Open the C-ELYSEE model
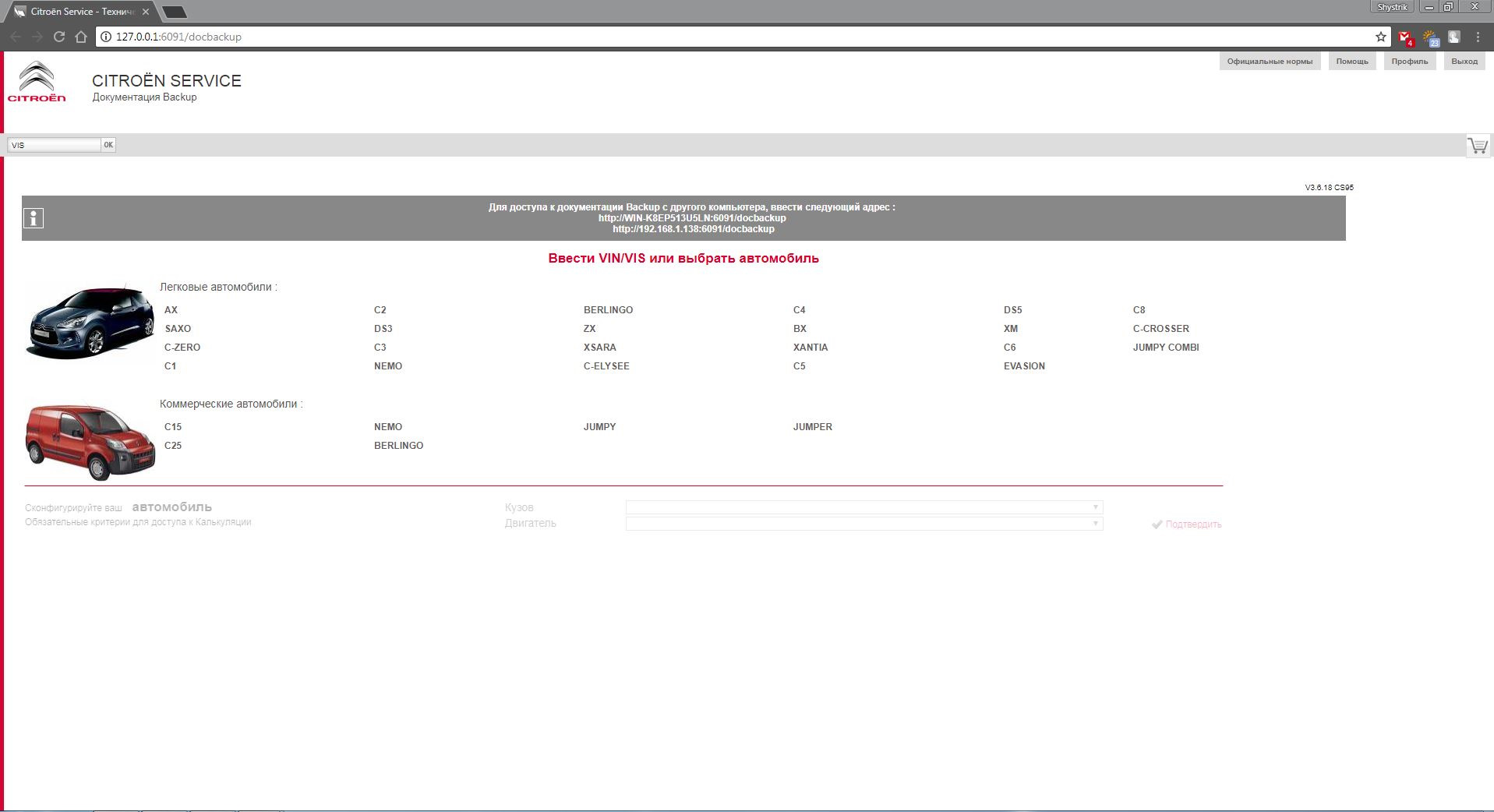 coord(606,366)
